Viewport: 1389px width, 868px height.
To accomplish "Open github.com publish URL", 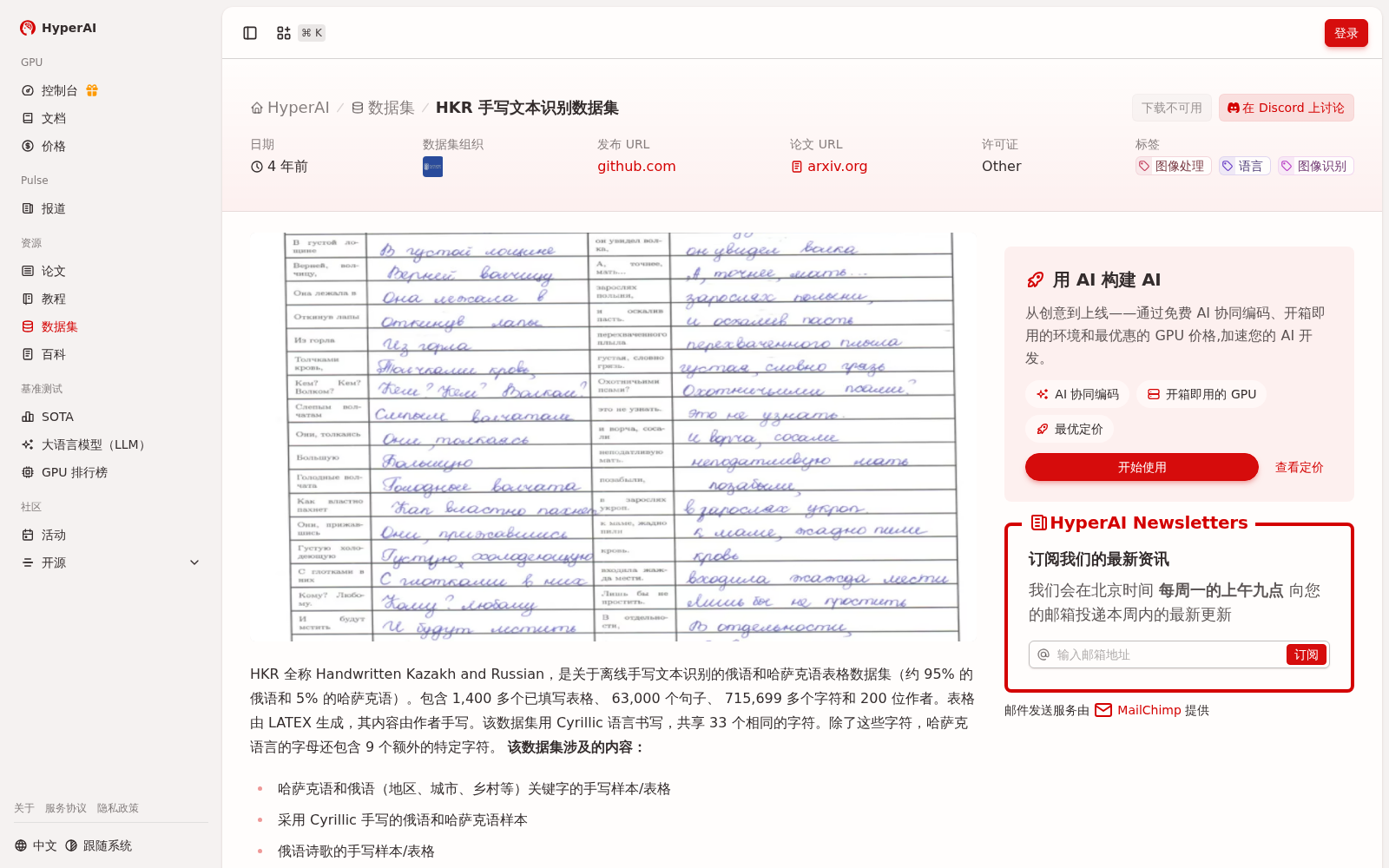I will point(636,166).
